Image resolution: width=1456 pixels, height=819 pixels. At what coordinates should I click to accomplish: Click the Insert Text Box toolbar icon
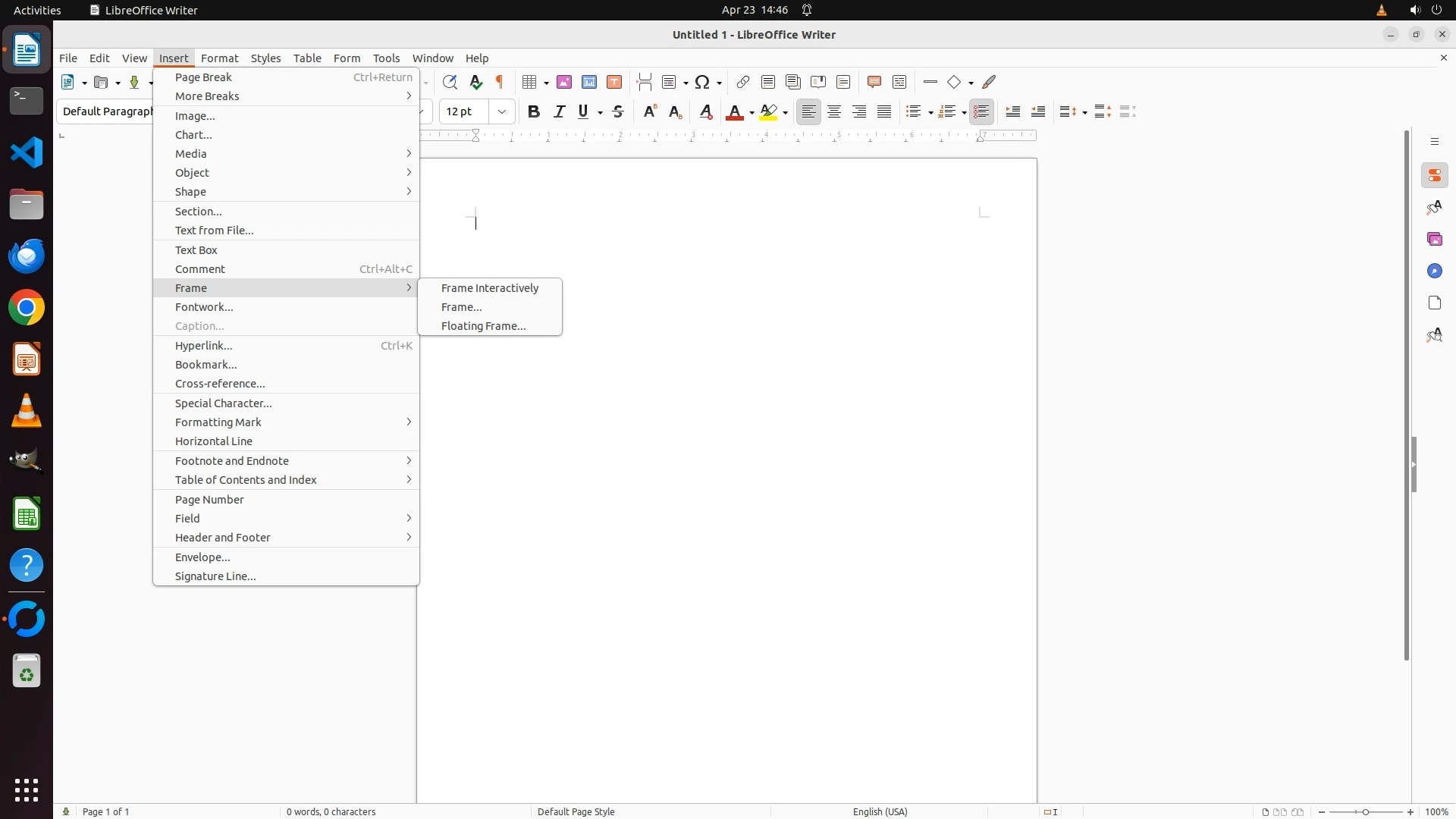[614, 82]
